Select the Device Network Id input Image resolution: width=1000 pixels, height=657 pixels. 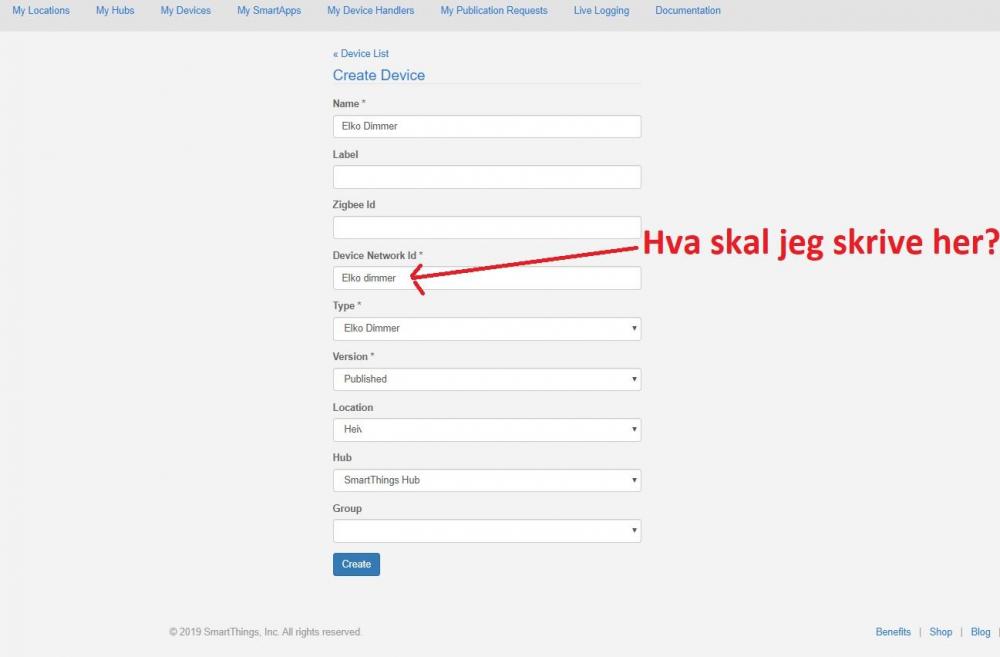tap(486, 278)
